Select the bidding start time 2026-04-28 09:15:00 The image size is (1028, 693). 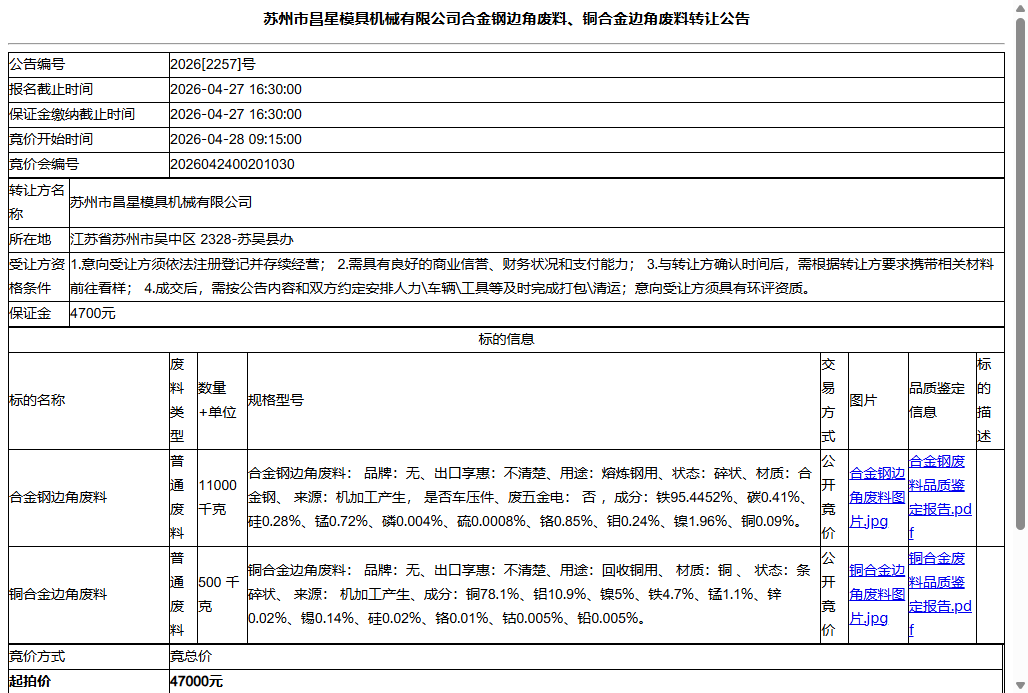click(x=236, y=139)
